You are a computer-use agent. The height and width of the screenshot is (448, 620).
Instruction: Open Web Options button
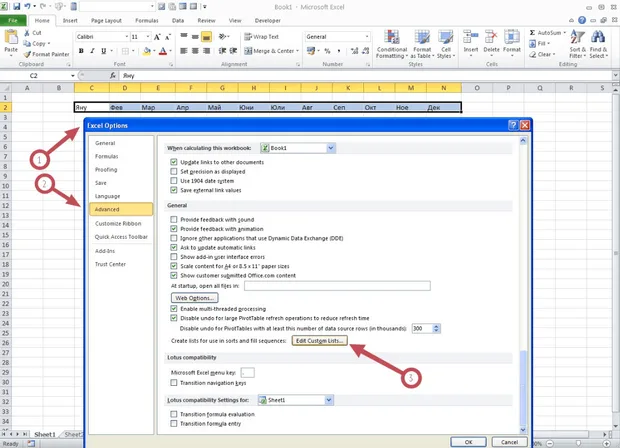coord(195,298)
